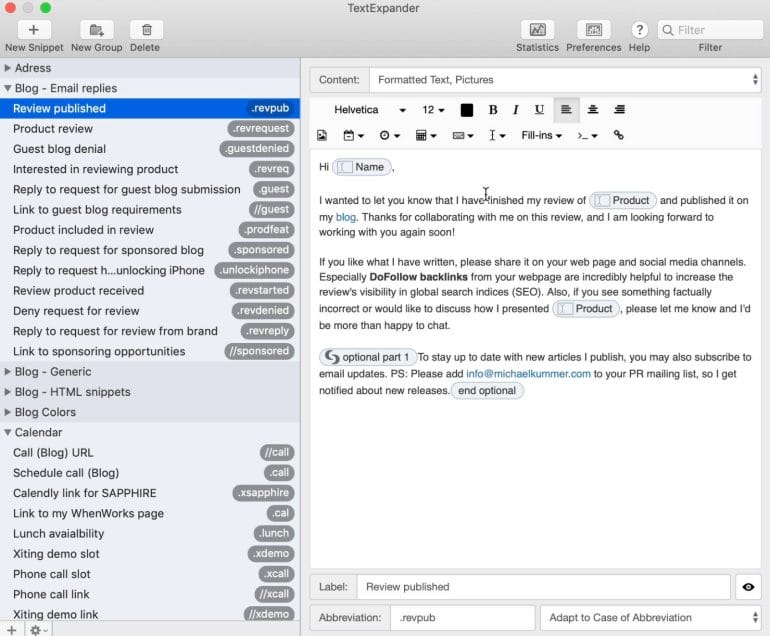
Task: Click the Filter search field
Action: pyautogui.click(x=710, y=30)
